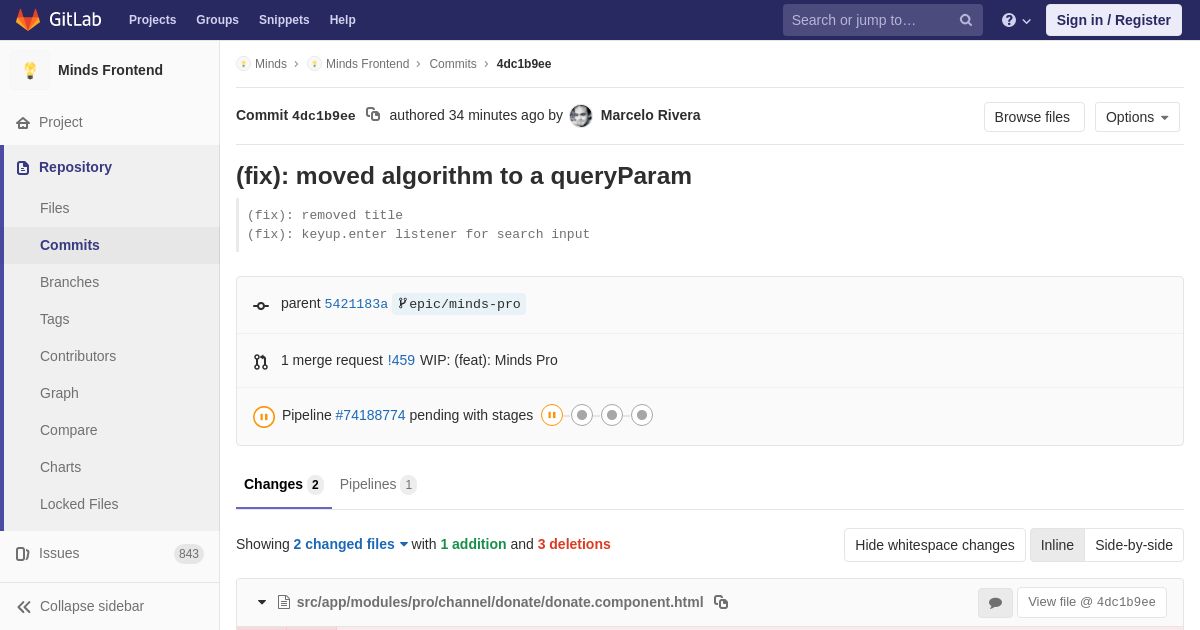
Task: Open Snippets in the top navbar
Action: (284, 20)
